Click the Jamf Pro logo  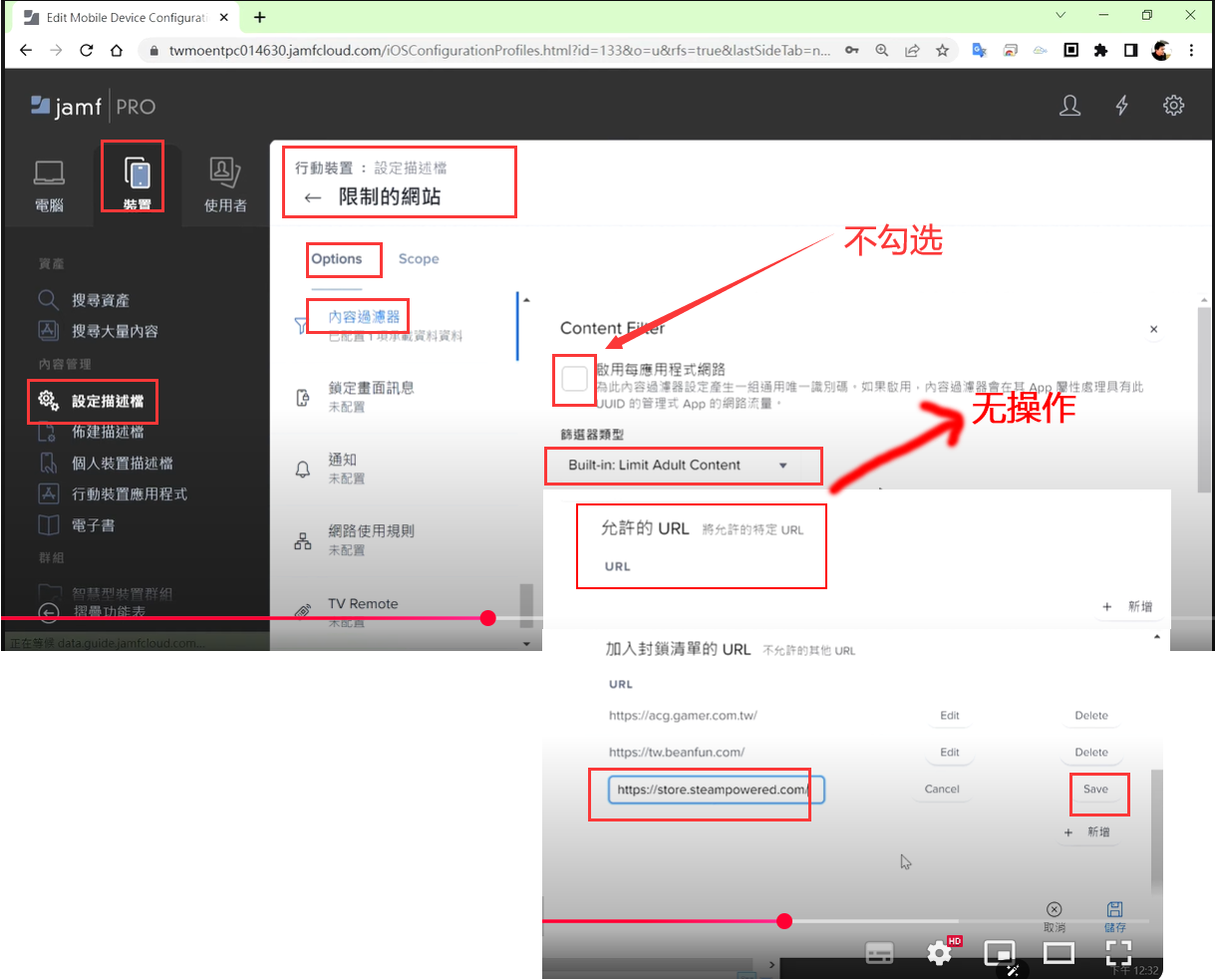click(x=93, y=107)
